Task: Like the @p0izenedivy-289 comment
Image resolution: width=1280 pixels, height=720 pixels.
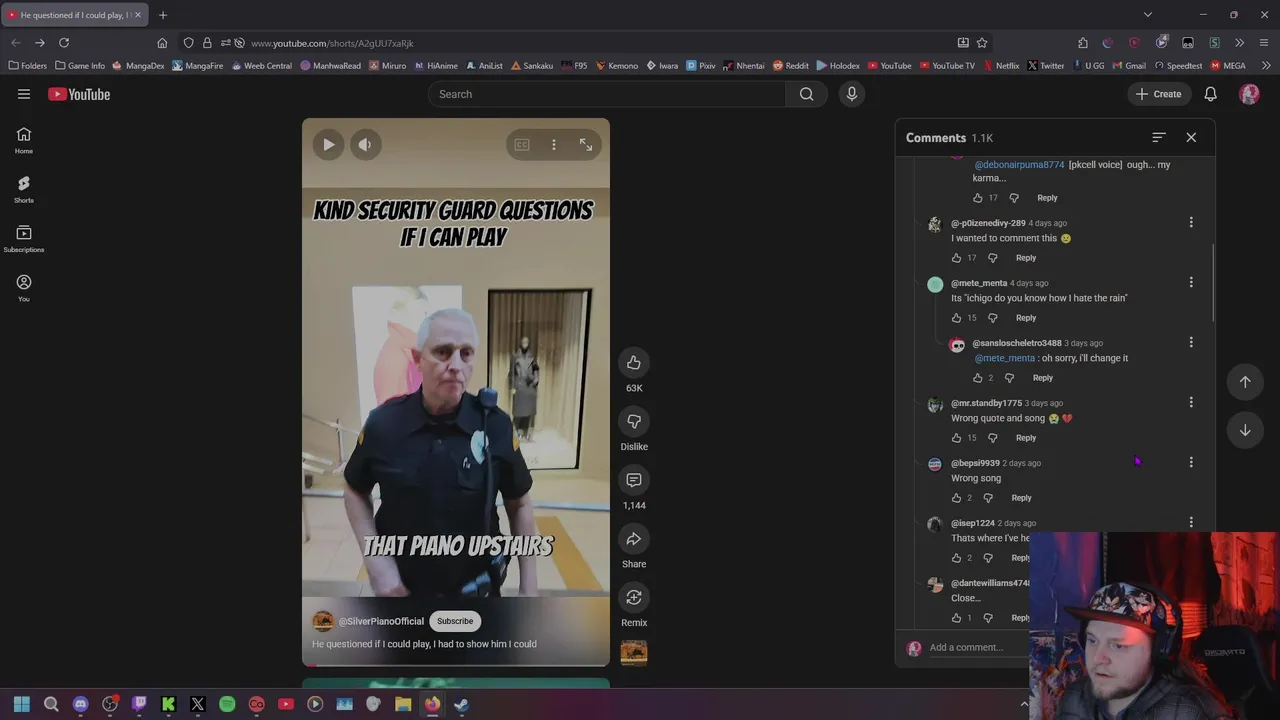Action: click(956, 258)
